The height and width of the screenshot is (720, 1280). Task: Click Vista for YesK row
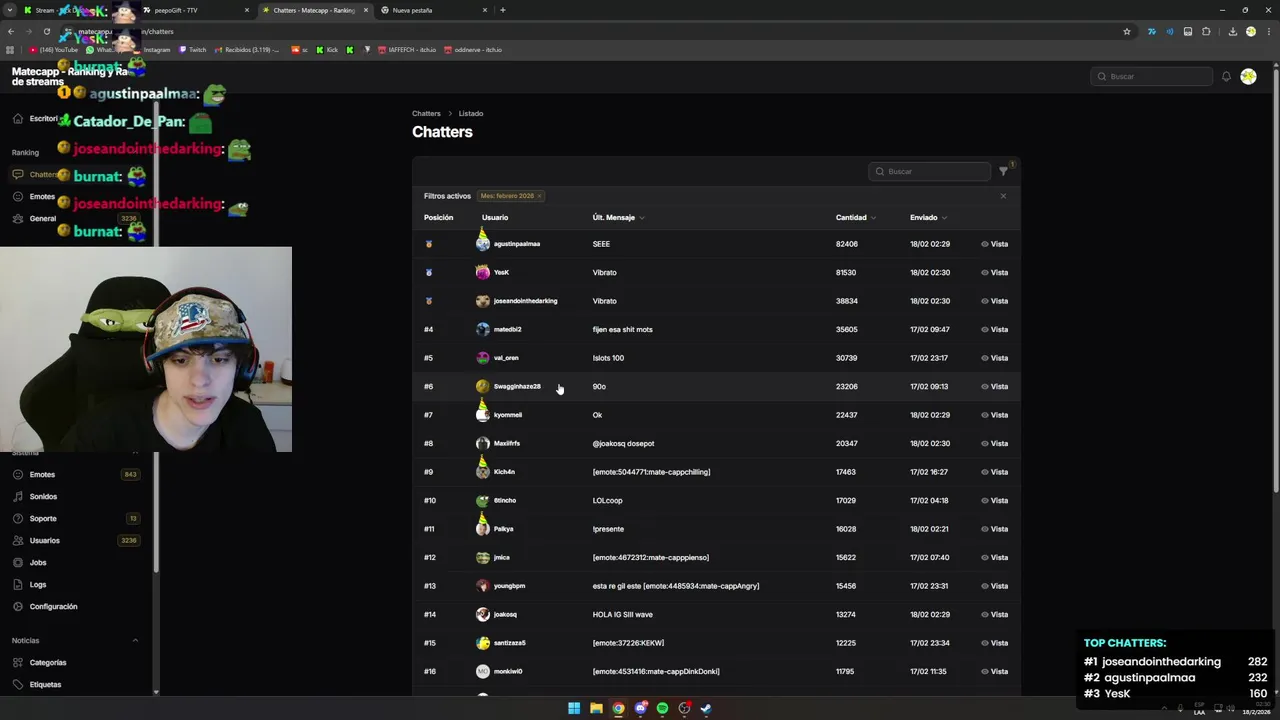coord(994,272)
